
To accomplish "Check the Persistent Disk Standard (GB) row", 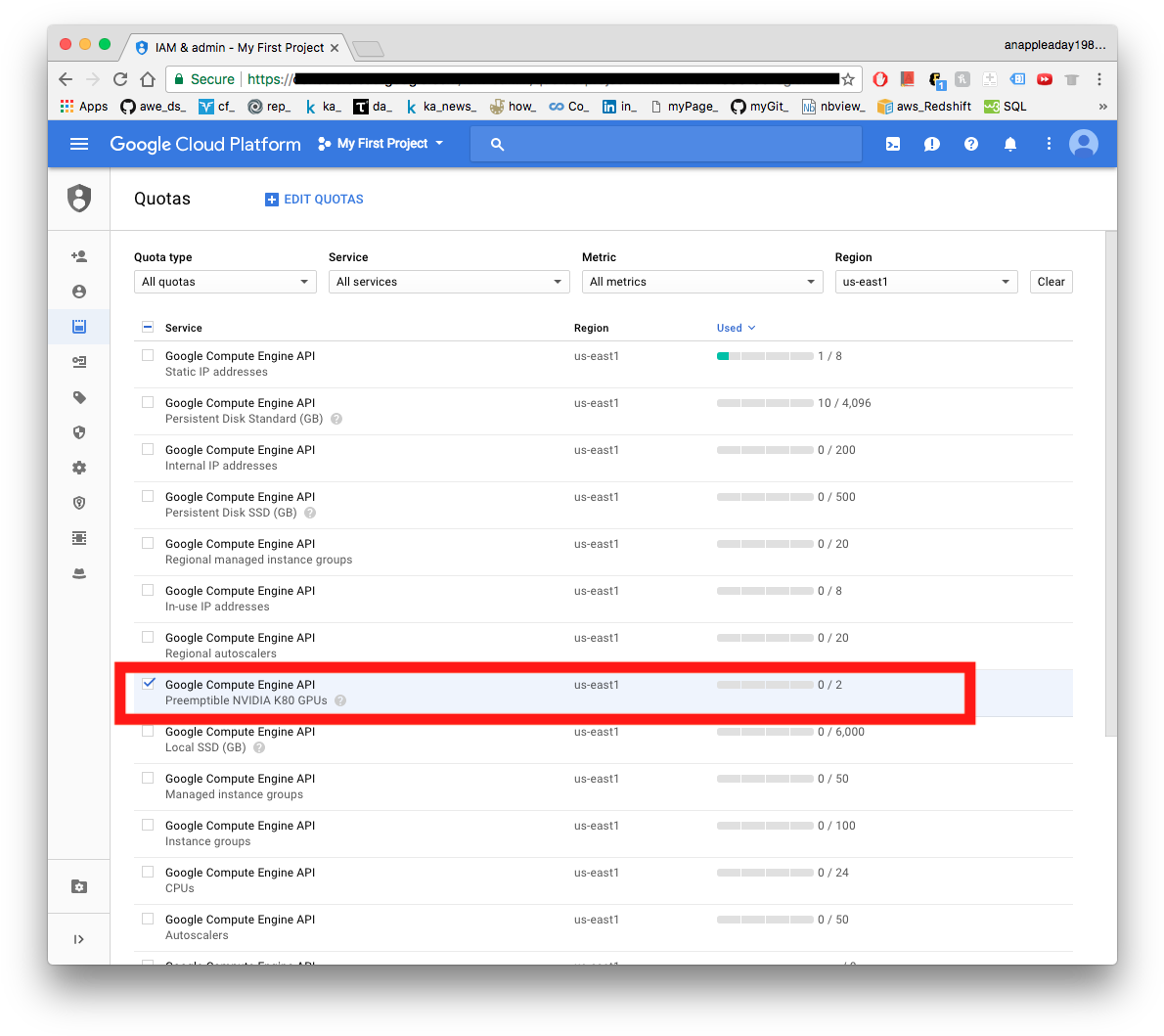I will 148,402.
